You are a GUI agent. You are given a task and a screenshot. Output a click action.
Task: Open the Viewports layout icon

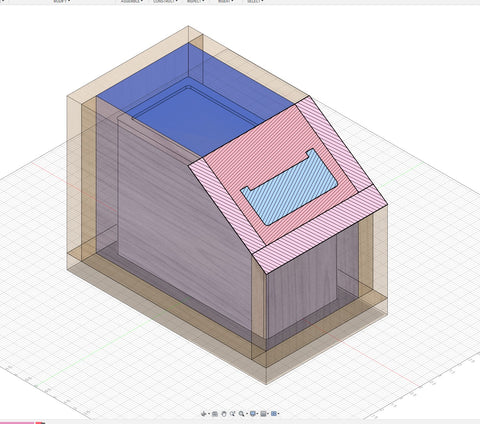coord(274,413)
